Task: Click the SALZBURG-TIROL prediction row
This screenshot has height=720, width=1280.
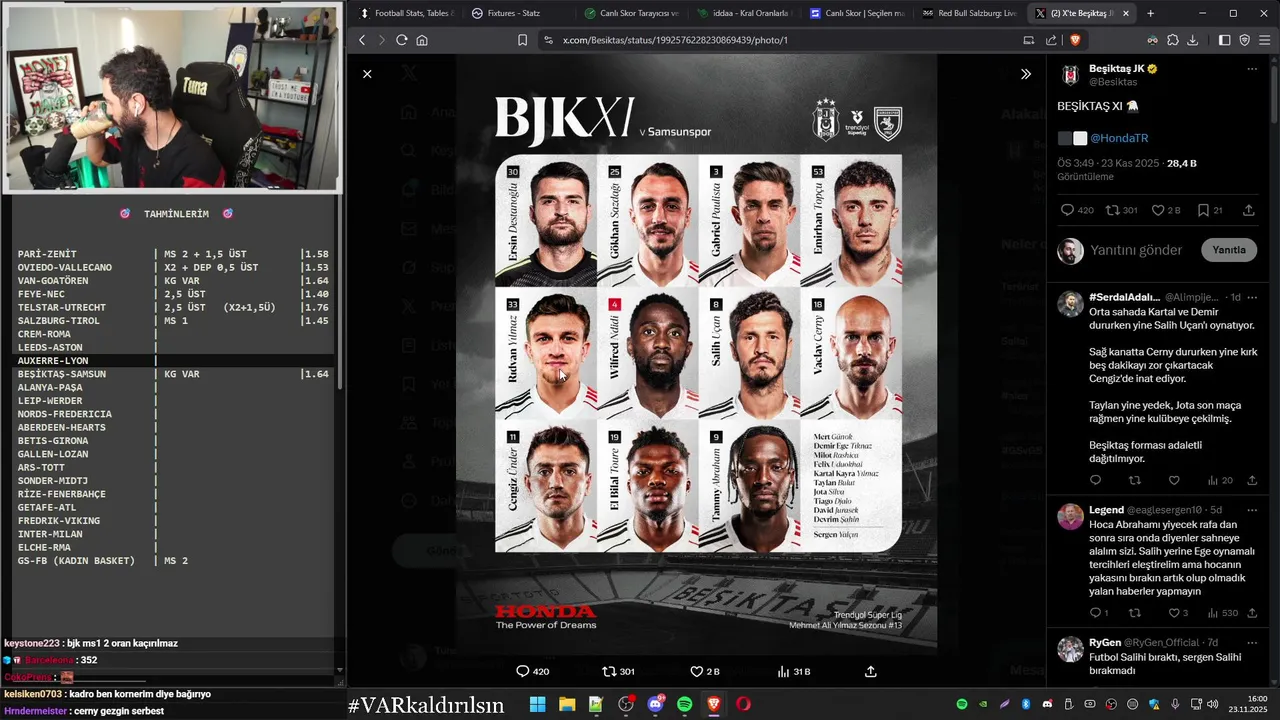Action: coord(173,321)
